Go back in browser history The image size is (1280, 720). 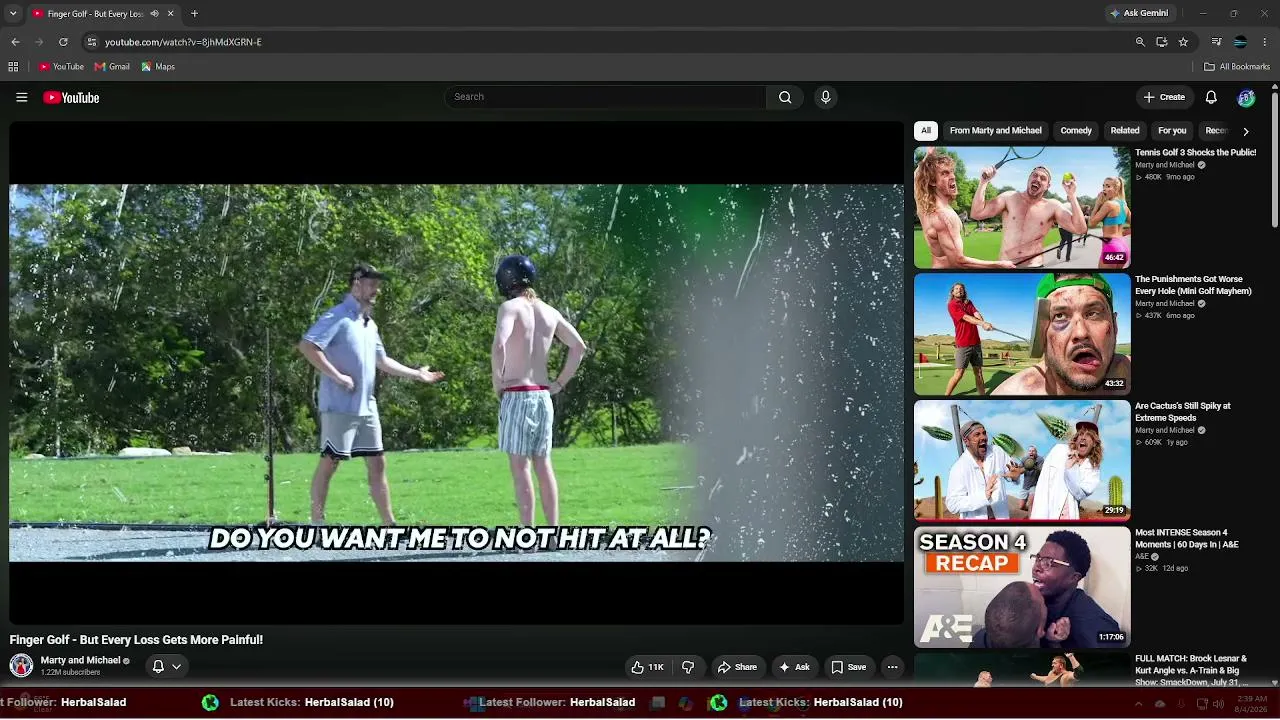[x=15, y=42]
